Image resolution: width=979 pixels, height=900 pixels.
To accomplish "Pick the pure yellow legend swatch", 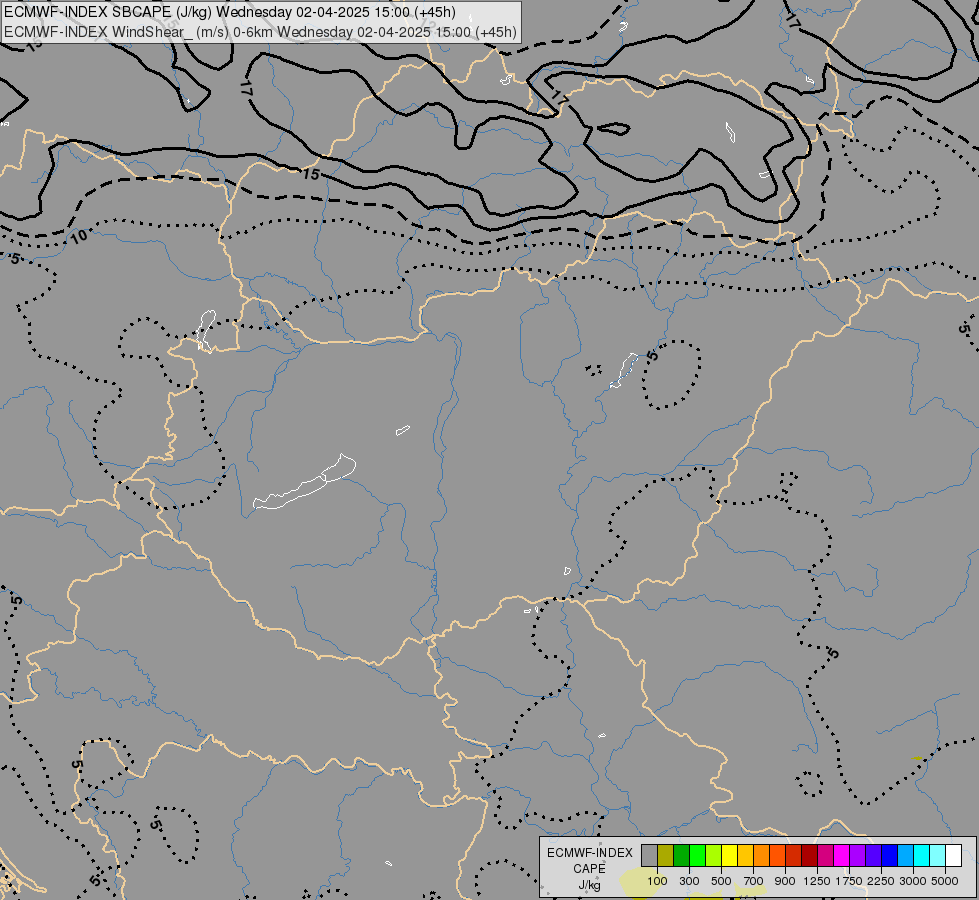I will point(729,856).
